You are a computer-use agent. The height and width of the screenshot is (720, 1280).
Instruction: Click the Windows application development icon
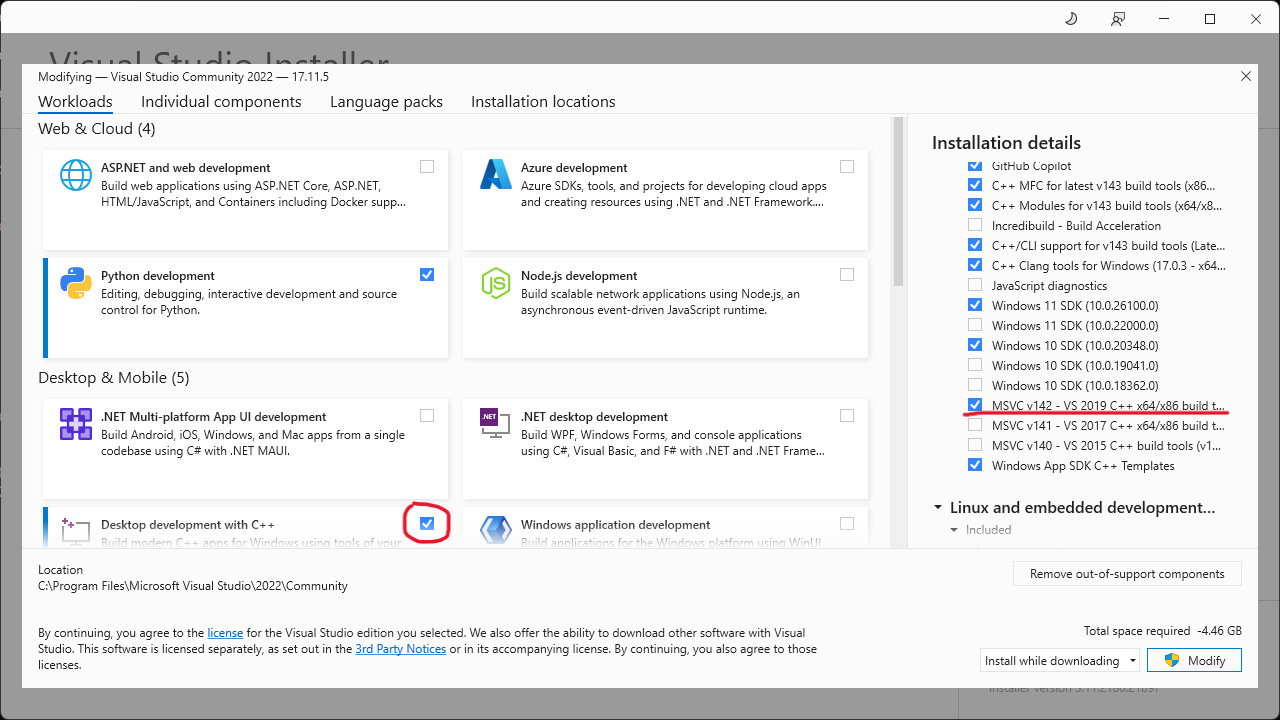coord(496,530)
